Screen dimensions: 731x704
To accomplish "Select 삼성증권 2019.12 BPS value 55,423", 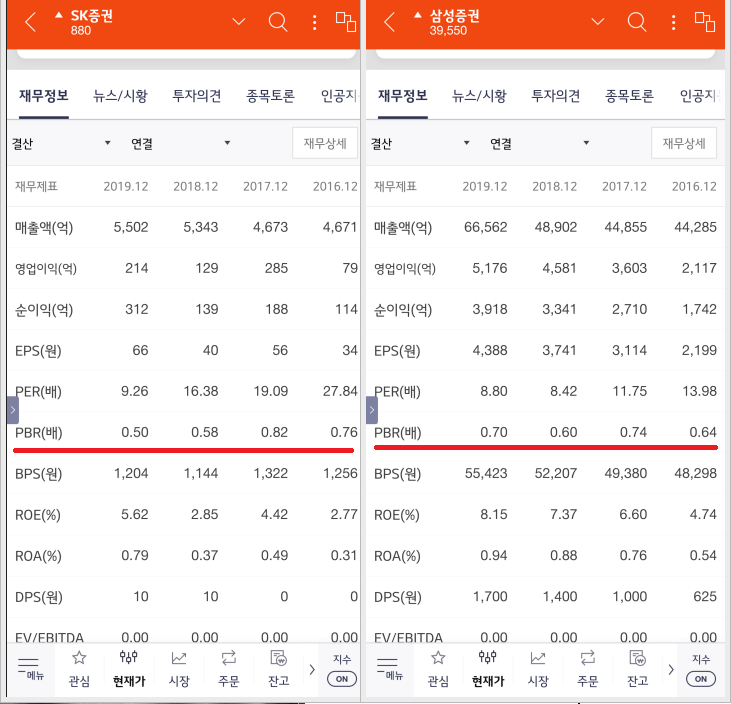I will [x=486, y=473].
